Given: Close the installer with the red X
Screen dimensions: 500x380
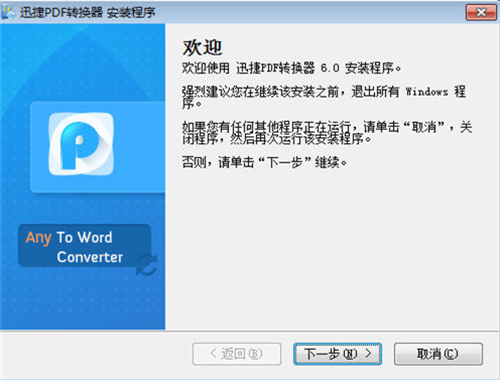Looking at the screenshot, I should (x=481, y=12).
